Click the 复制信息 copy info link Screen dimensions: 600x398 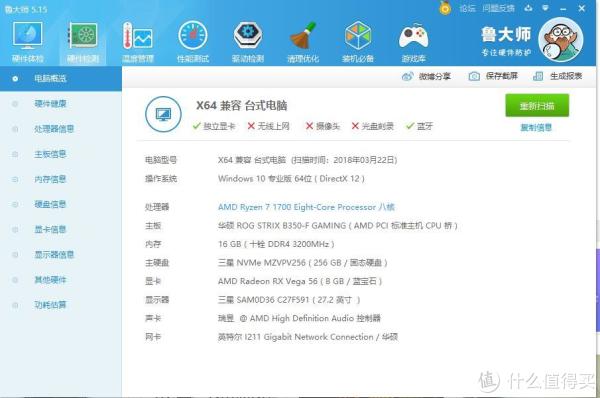536,127
